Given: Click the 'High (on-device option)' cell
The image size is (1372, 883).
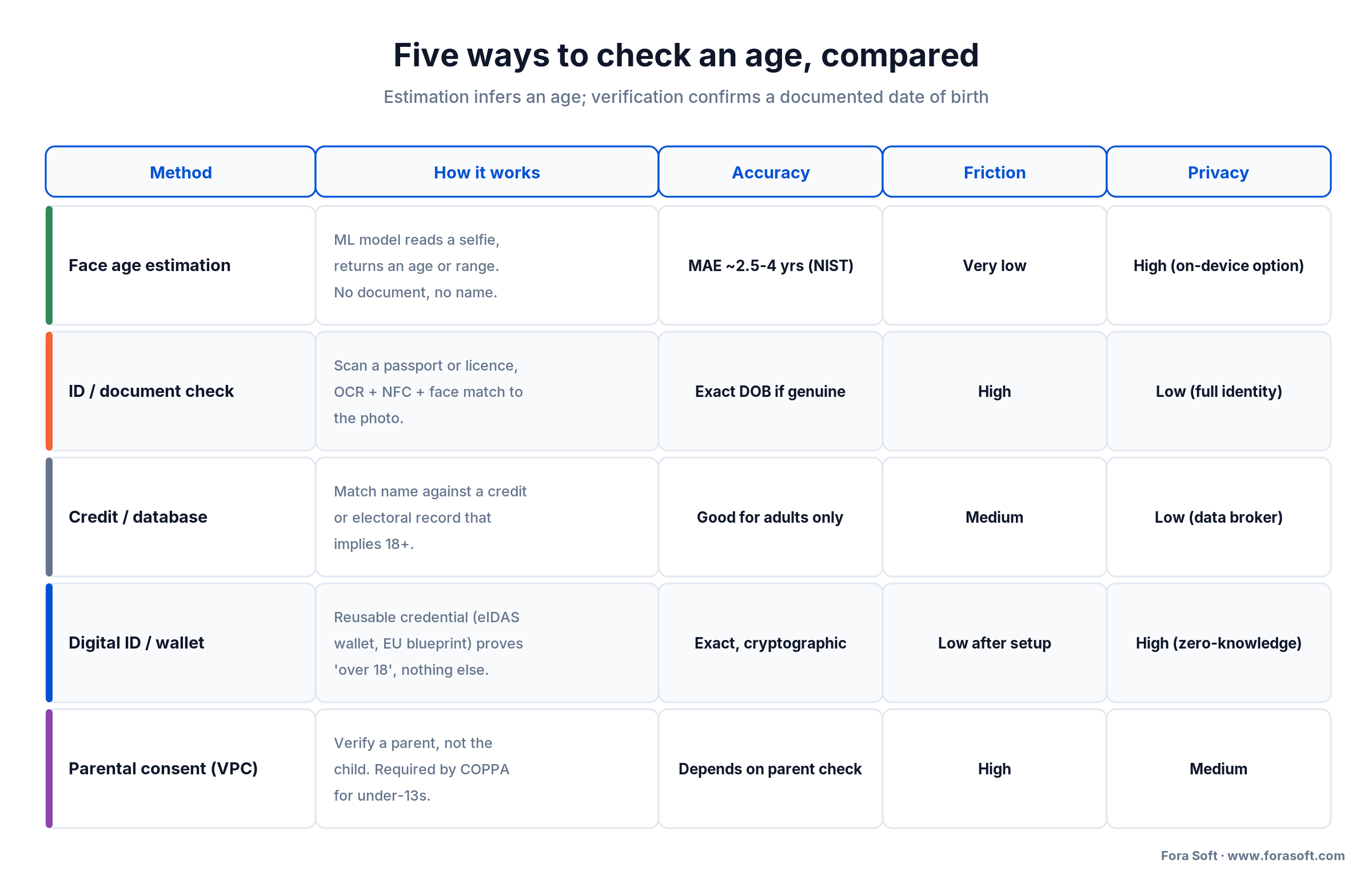Looking at the screenshot, I should (x=1218, y=265).
